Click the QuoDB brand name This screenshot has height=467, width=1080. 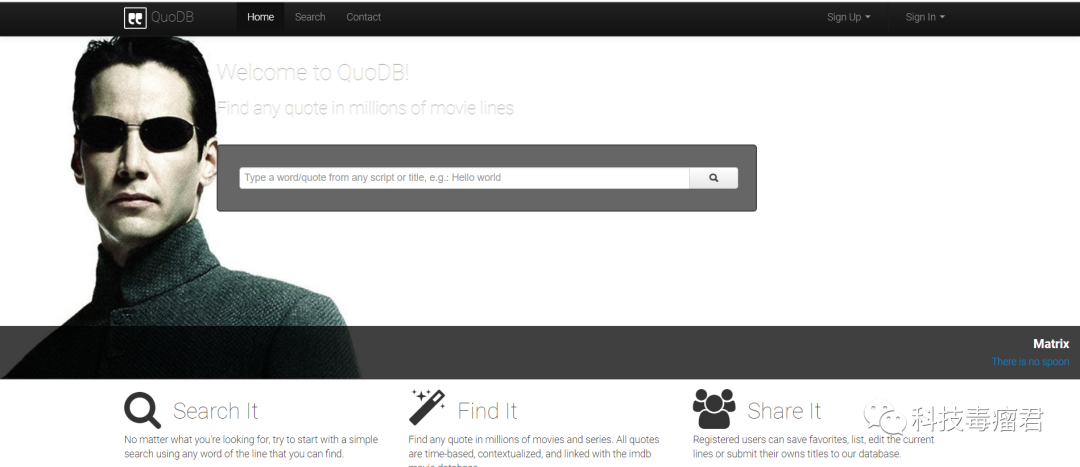[x=172, y=17]
